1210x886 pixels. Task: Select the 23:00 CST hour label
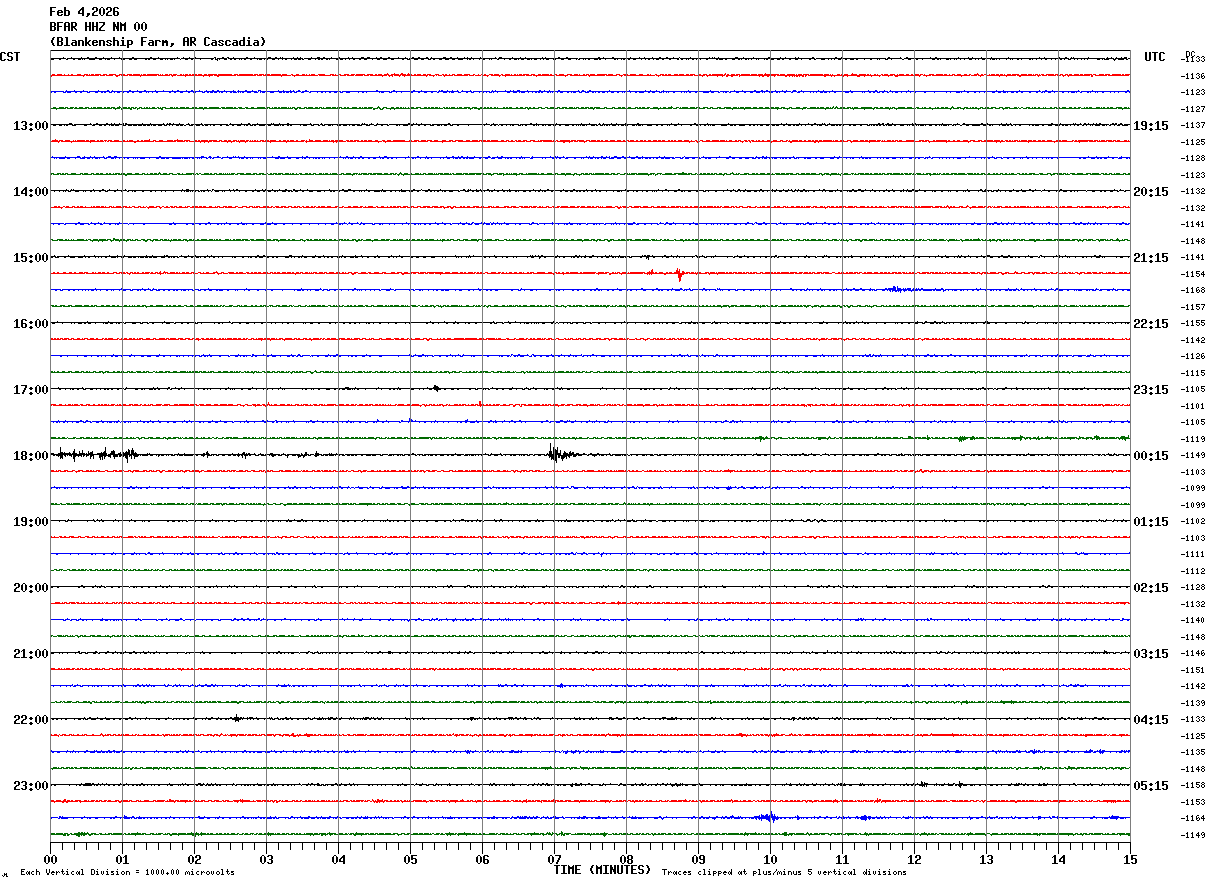tap(31, 785)
